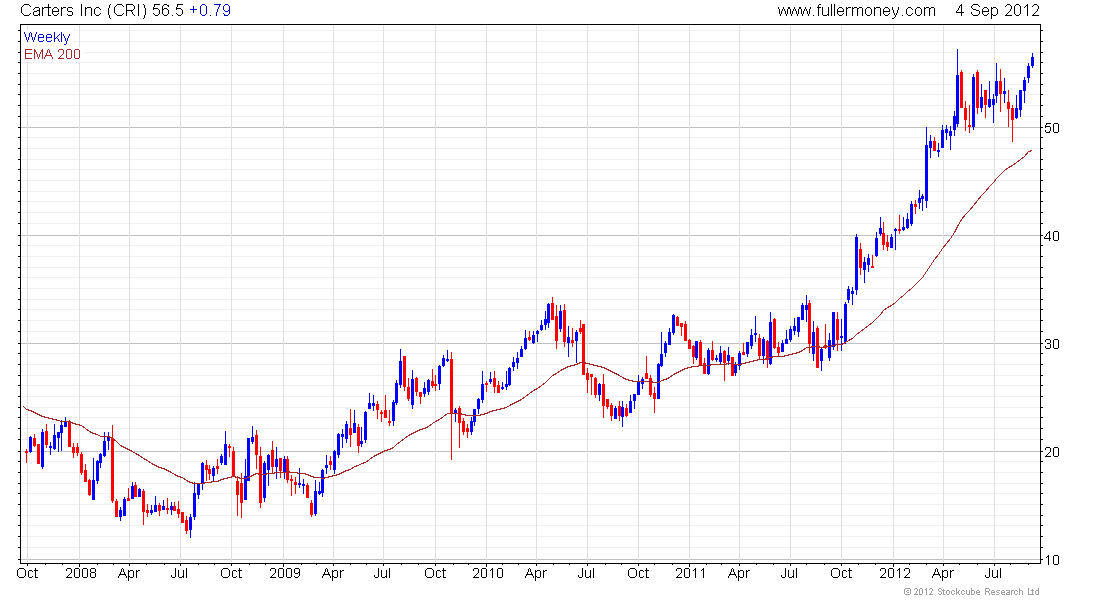Click the 20 price axis label
The height and width of the screenshot is (600, 1100).
click(1052, 453)
